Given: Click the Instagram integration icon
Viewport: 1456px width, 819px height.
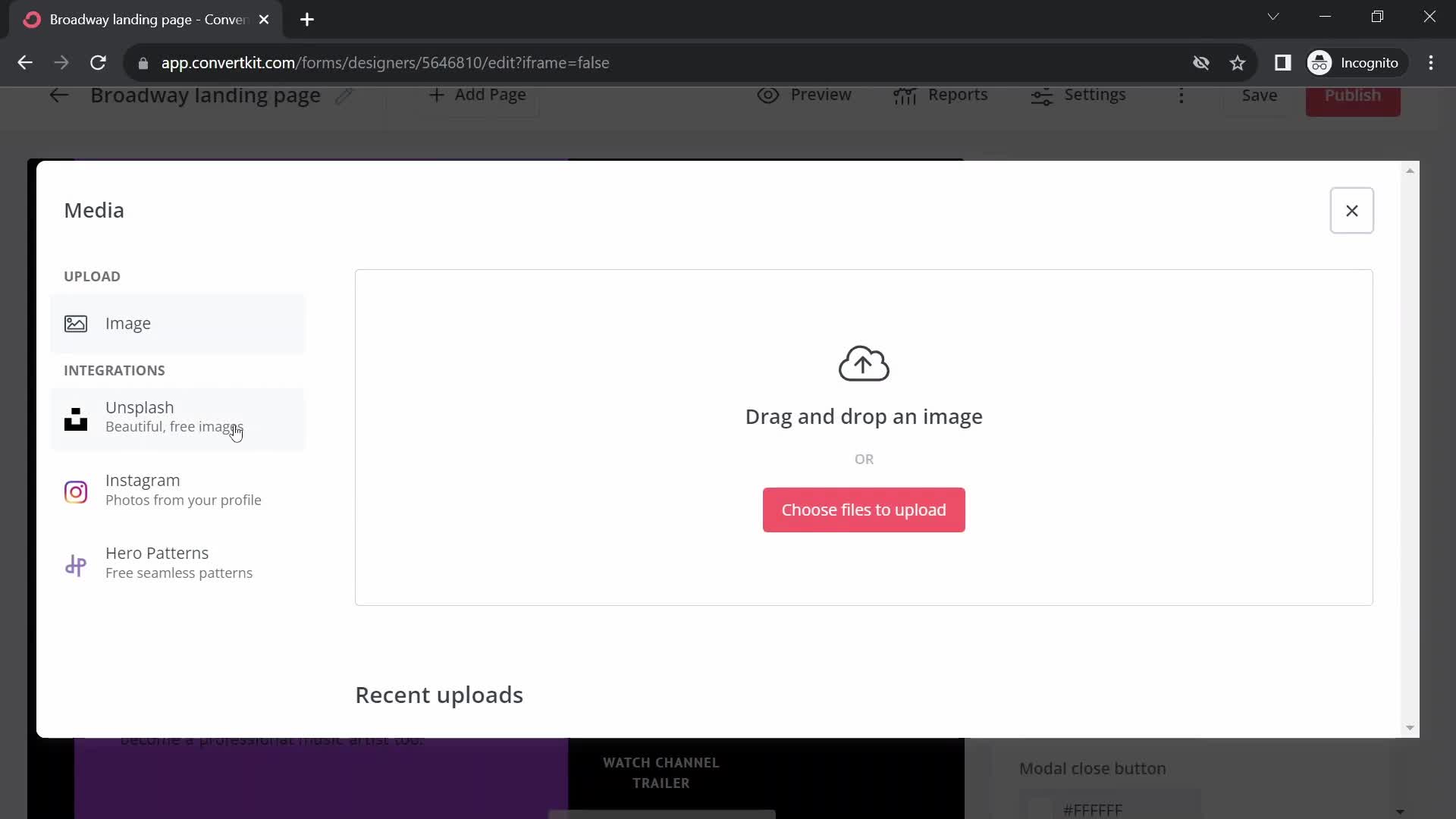Looking at the screenshot, I should pos(76,490).
